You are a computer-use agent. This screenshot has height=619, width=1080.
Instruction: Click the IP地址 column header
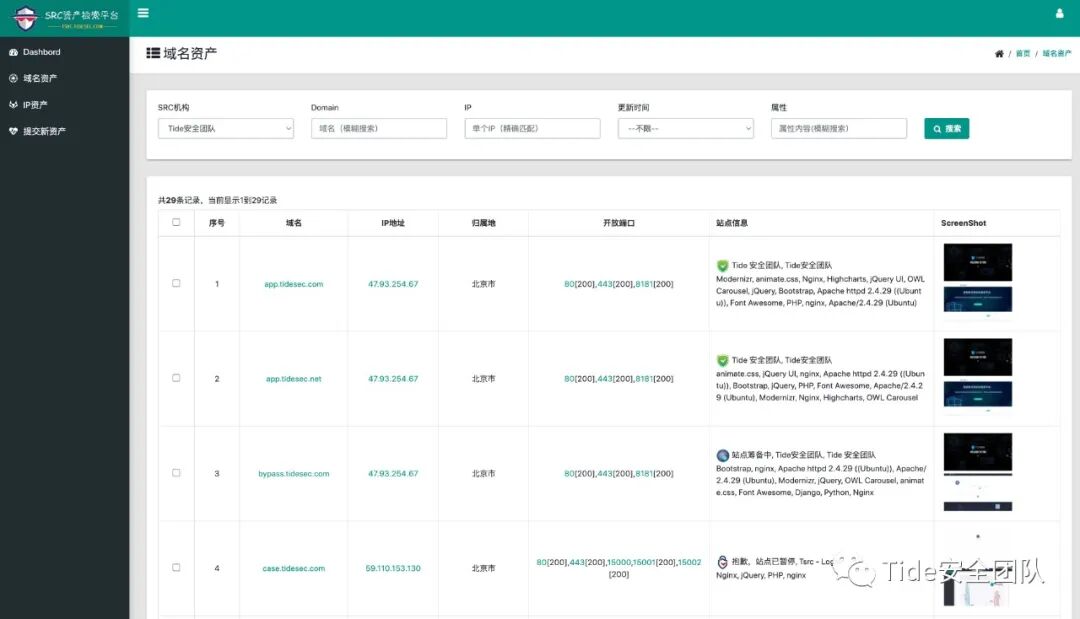(393, 223)
